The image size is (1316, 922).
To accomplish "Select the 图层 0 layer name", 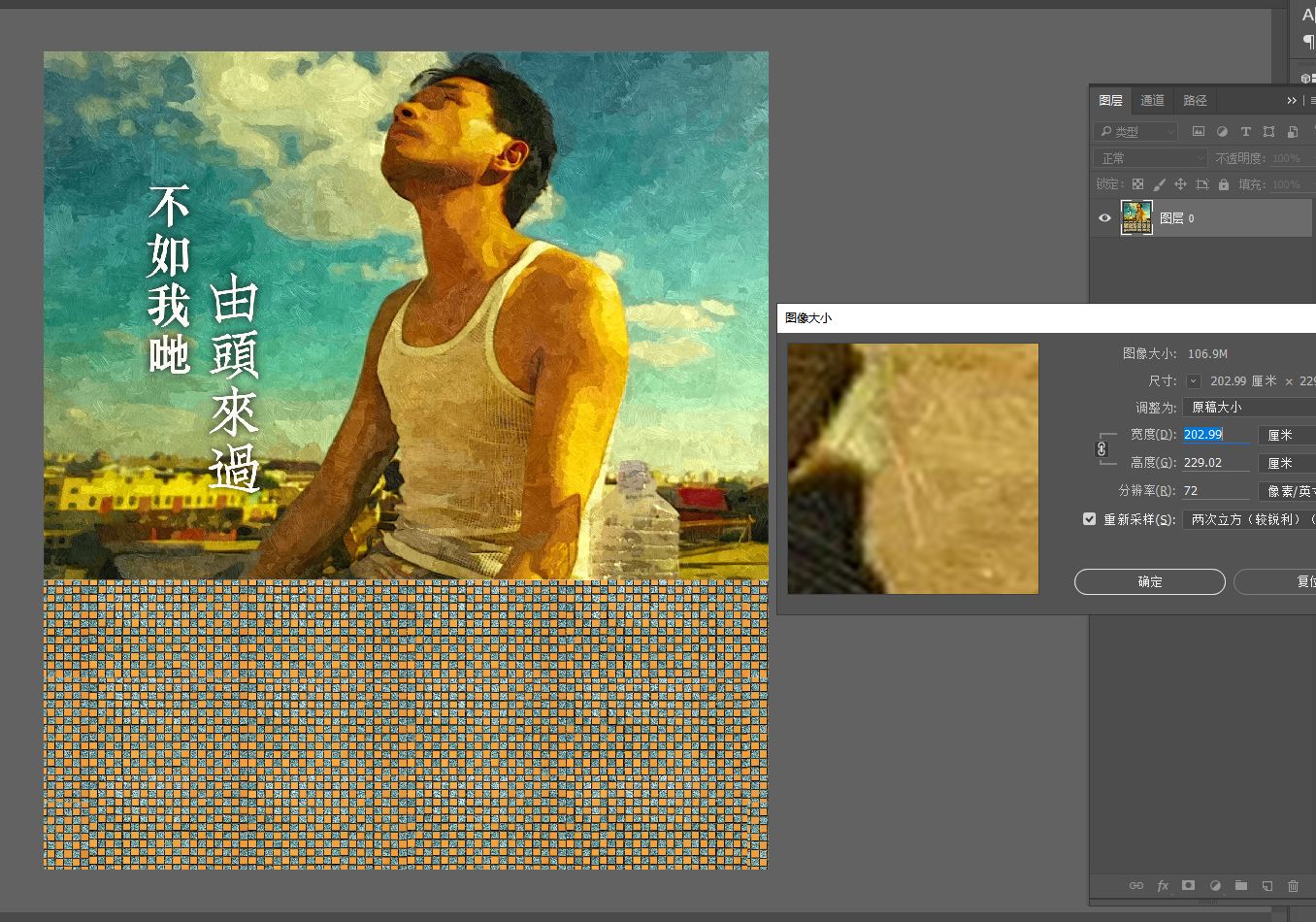I will pos(1177,218).
